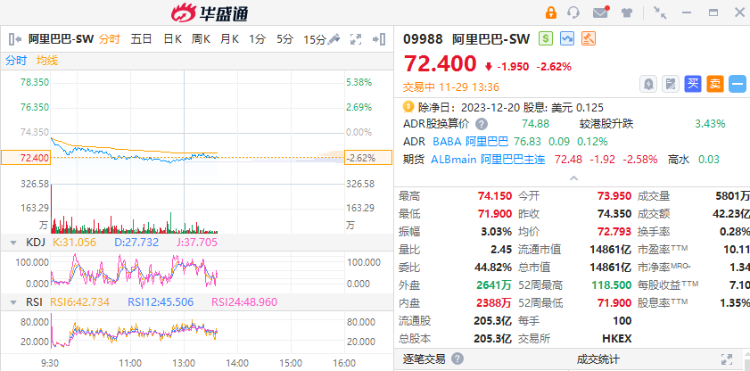Click the green dollar sign badge
This screenshot has height=371, width=750.
546,39
